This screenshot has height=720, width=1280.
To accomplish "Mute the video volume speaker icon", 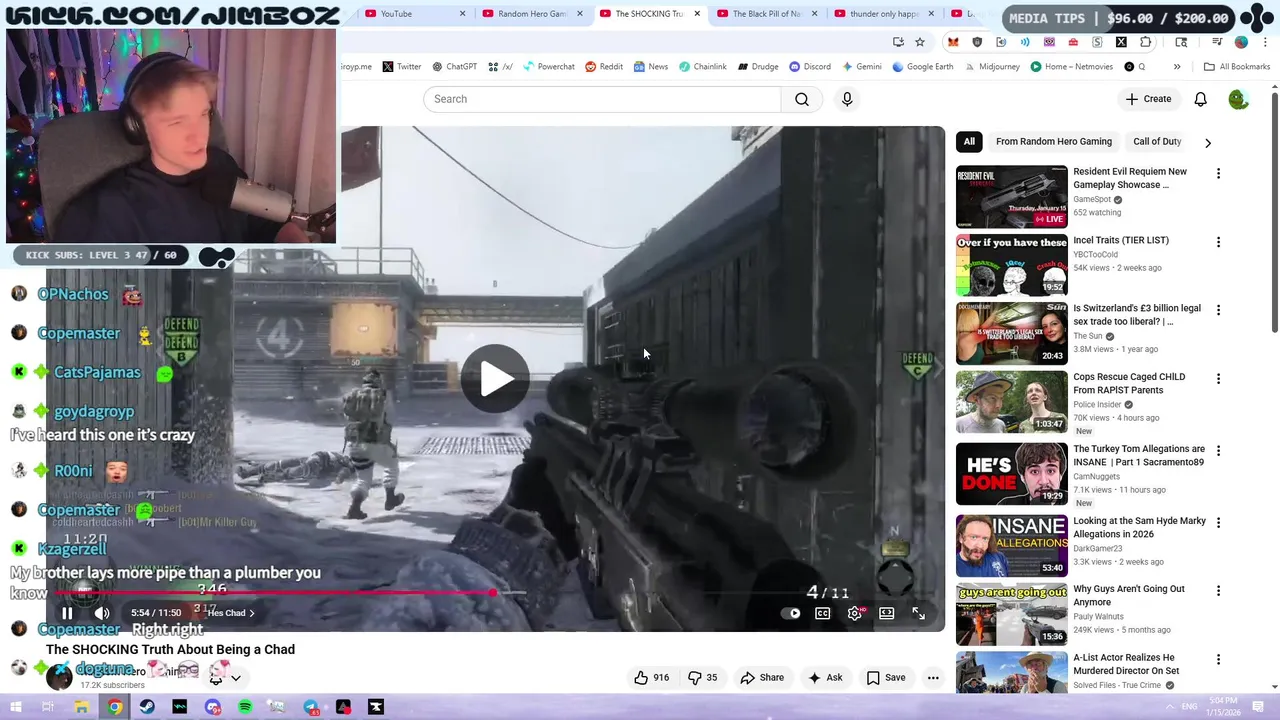I will pyautogui.click(x=102, y=613).
